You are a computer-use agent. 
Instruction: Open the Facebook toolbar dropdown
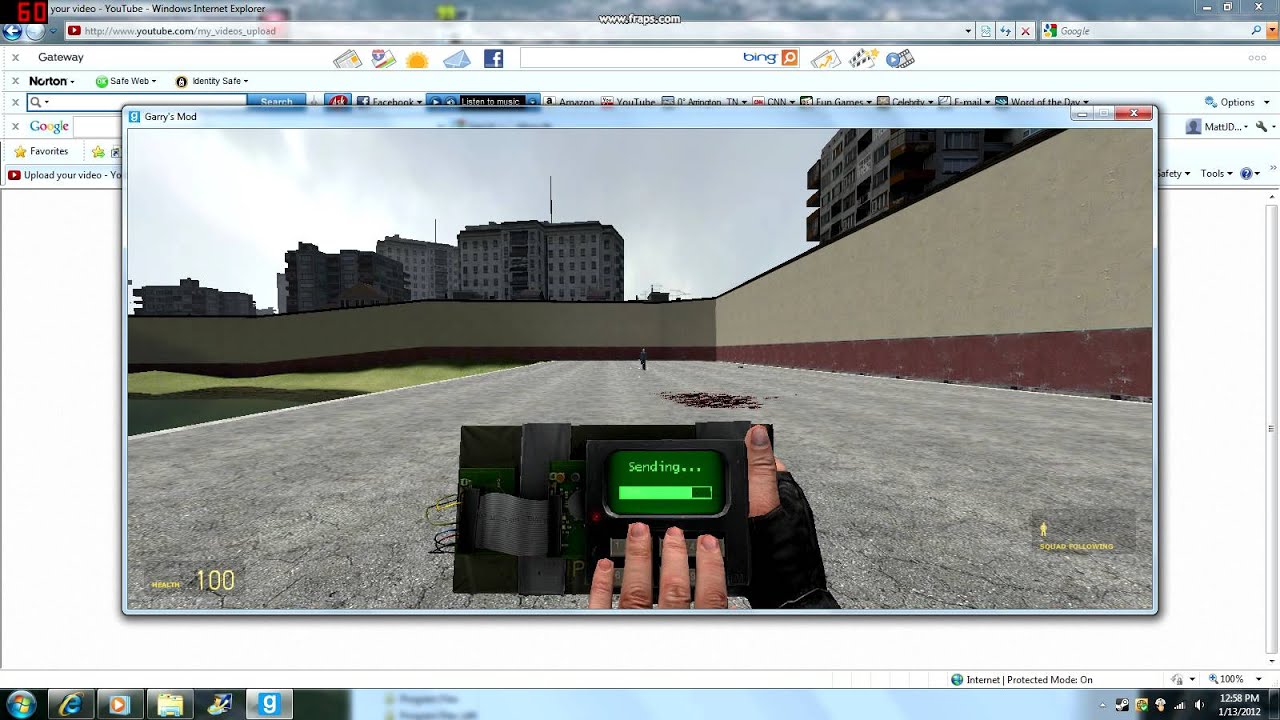tap(390, 101)
